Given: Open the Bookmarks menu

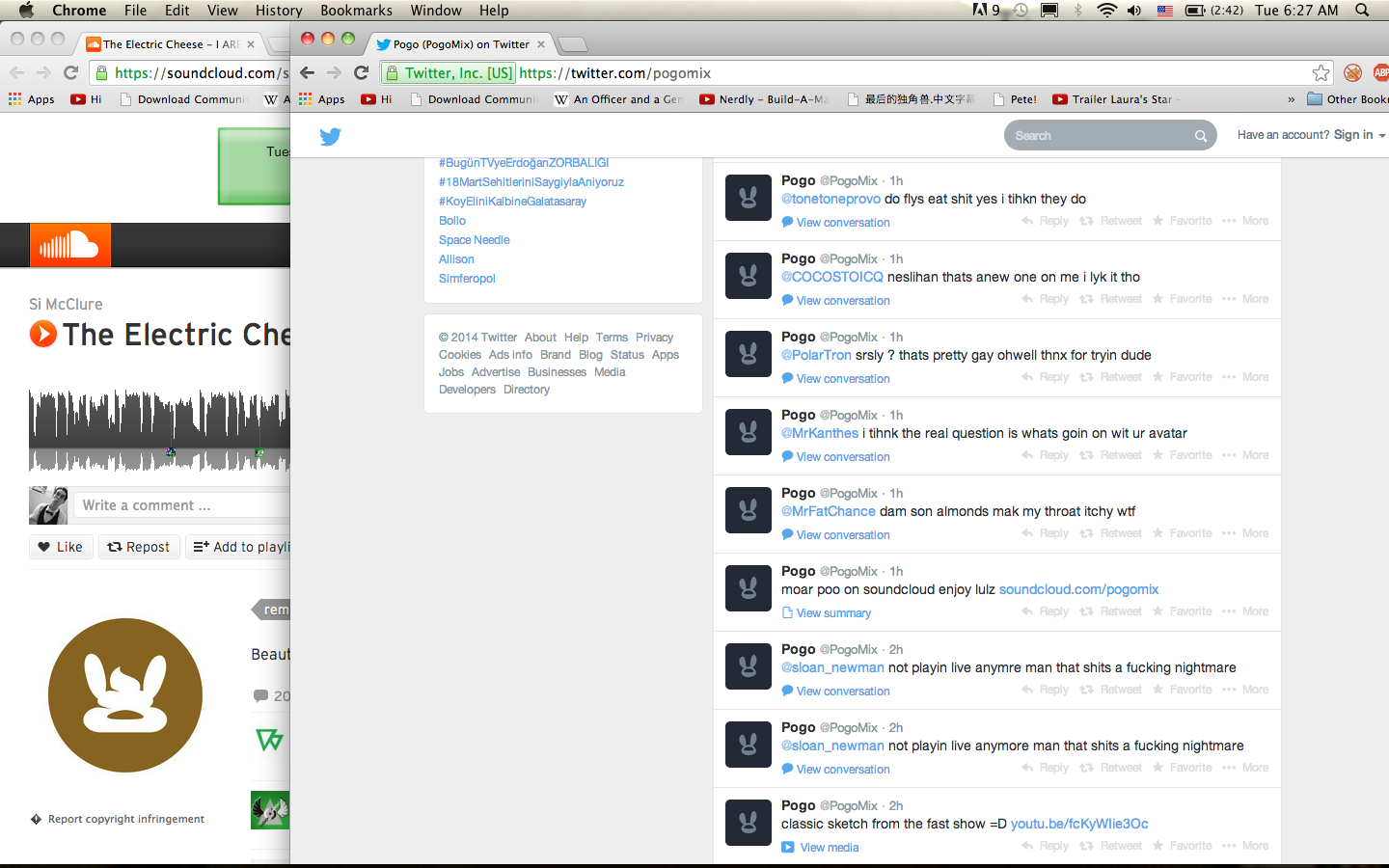Looking at the screenshot, I should [356, 11].
